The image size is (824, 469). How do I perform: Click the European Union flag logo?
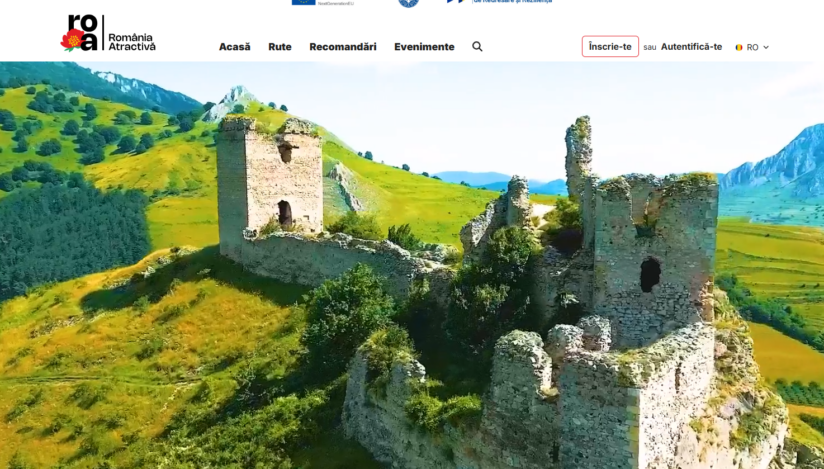click(x=304, y=2)
